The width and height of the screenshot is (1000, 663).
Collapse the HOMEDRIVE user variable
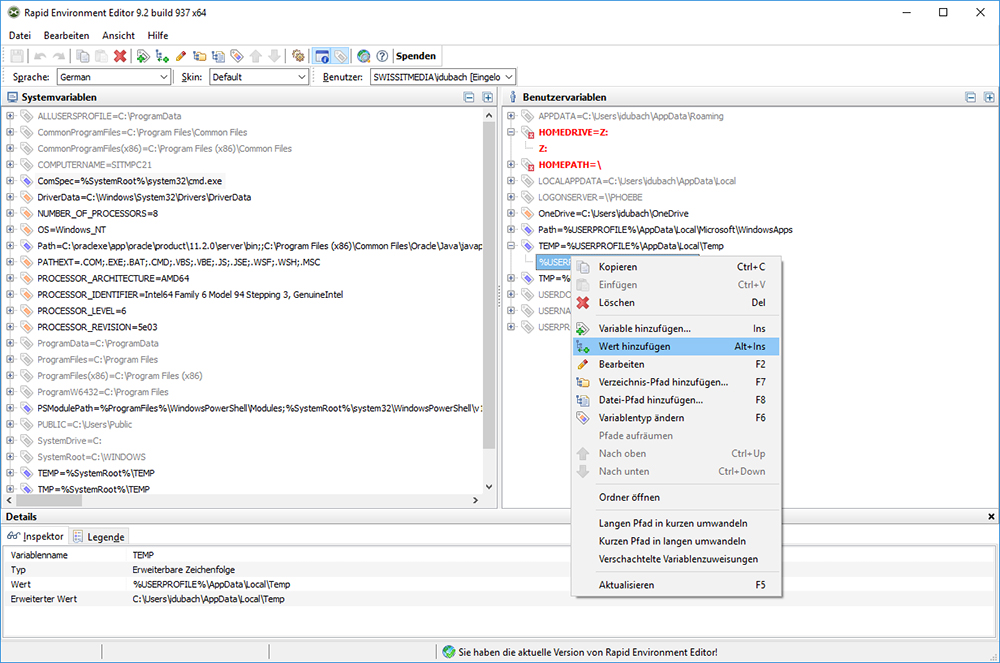click(511, 132)
